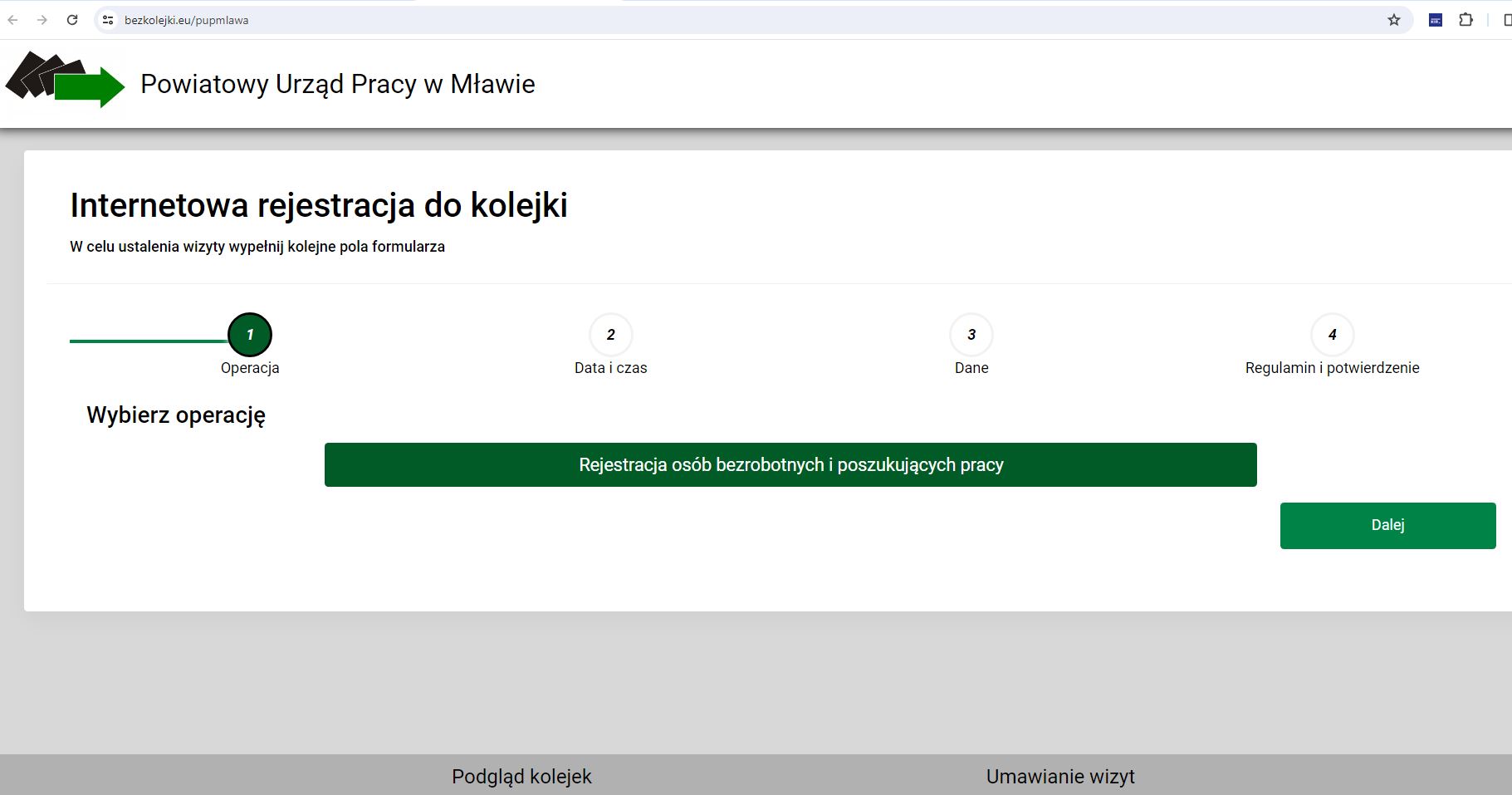The width and height of the screenshot is (1512, 795).
Task: Select step 4 Regulamin i potwierdzenie circle
Action: click(1333, 335)
